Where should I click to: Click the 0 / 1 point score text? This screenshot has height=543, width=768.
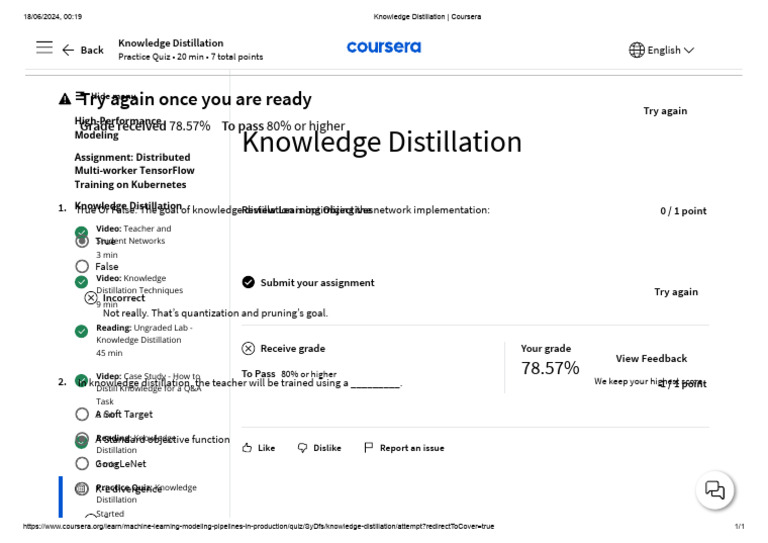click(683, 211)
